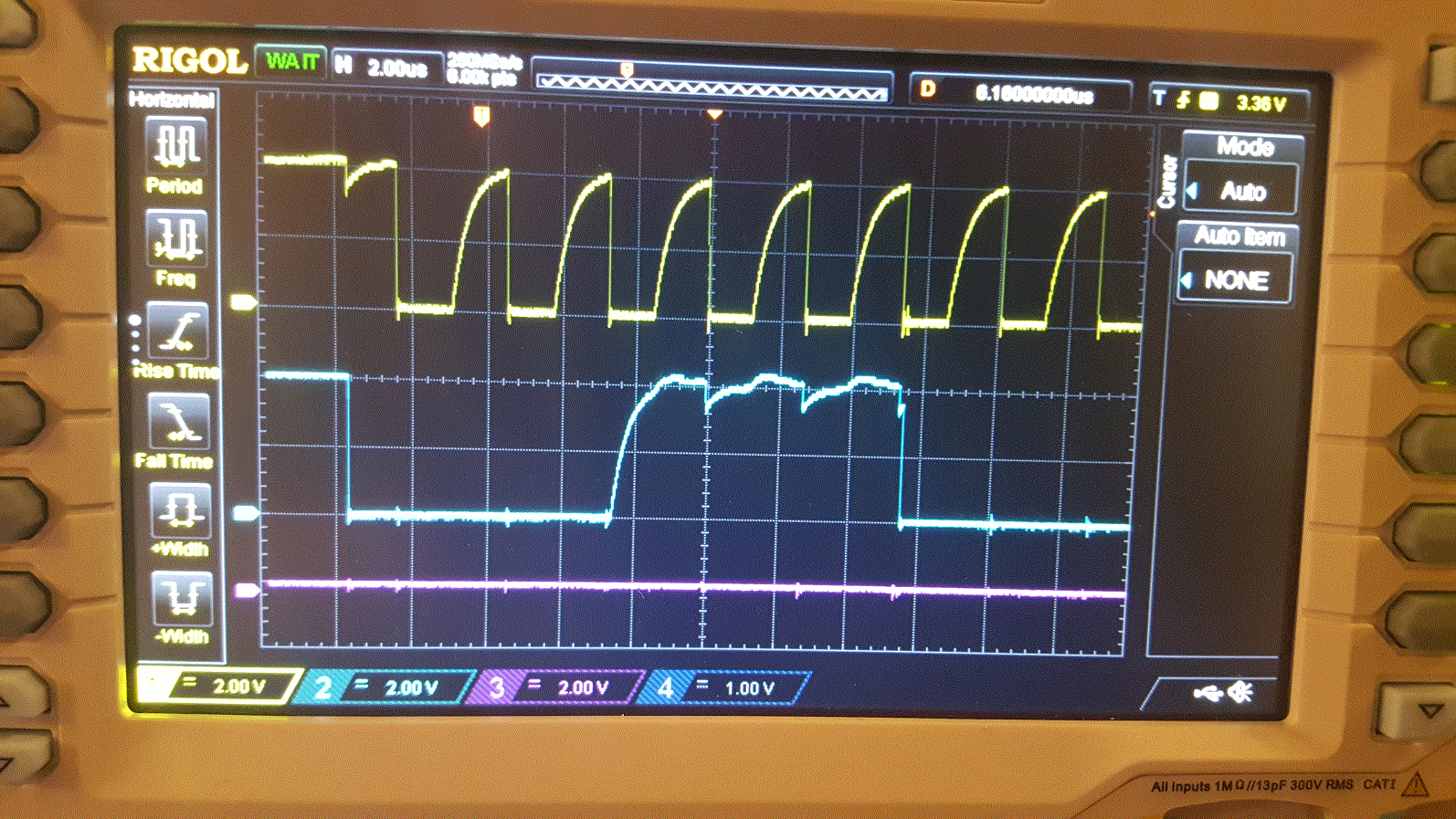Select the Horizontal measurement menu header

click(x=172, y=100)
